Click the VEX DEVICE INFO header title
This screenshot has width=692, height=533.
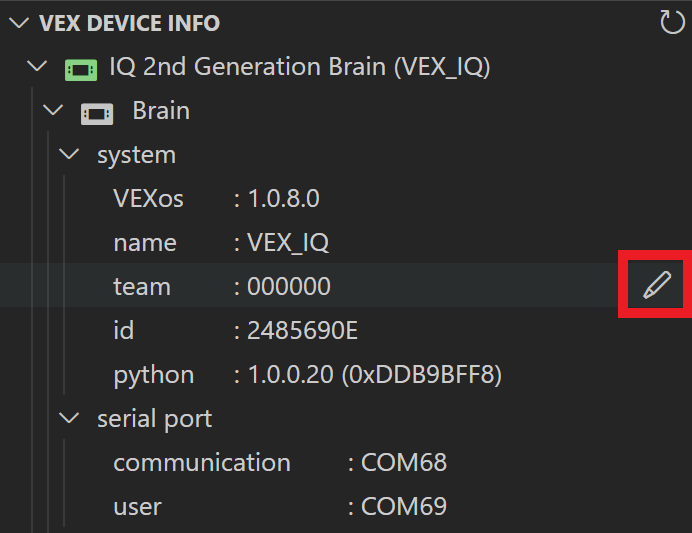pos(129,23)
